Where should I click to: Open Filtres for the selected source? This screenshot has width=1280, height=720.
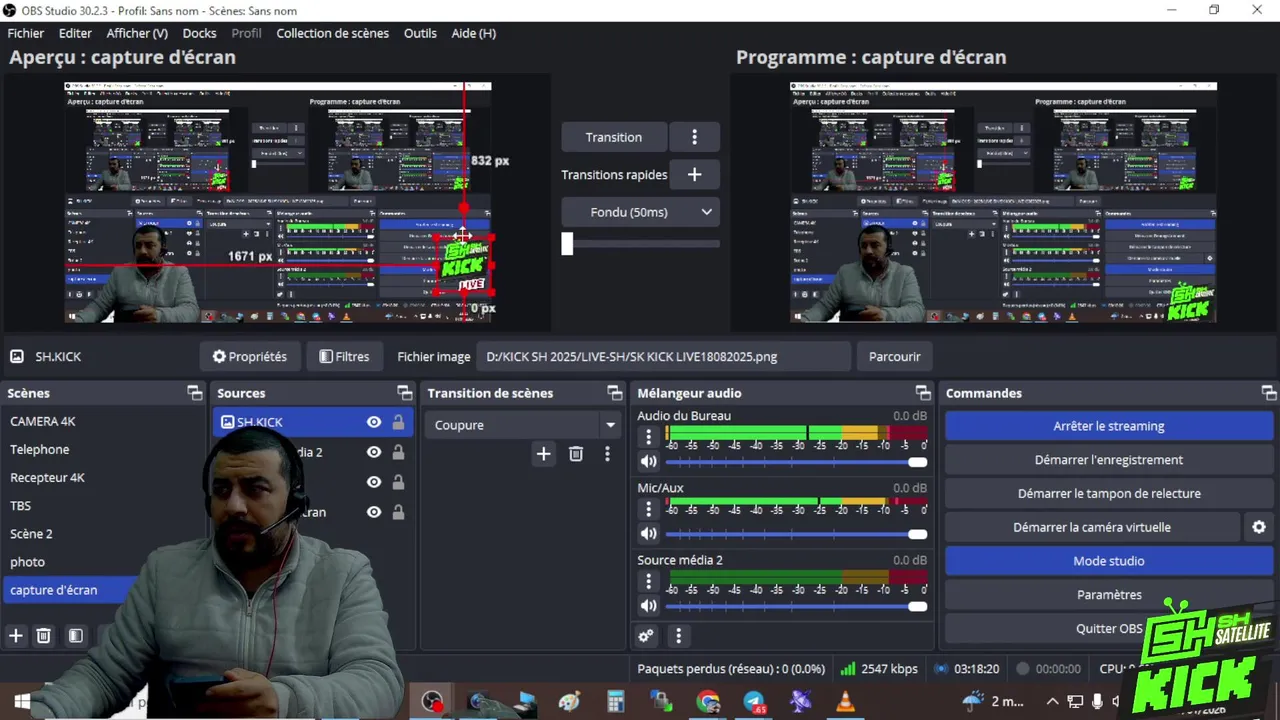344,356
